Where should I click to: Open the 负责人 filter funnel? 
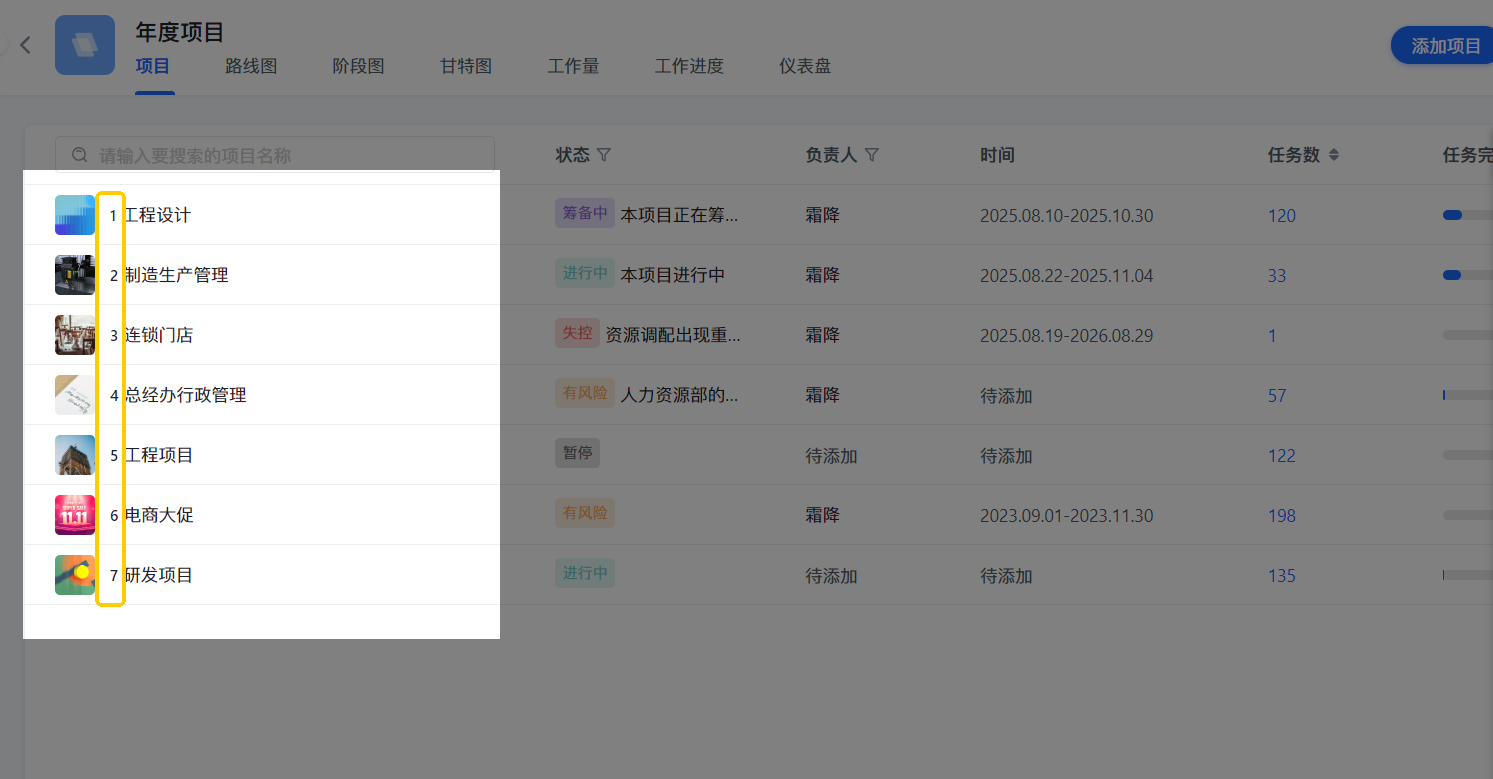[x=872, y=155]
